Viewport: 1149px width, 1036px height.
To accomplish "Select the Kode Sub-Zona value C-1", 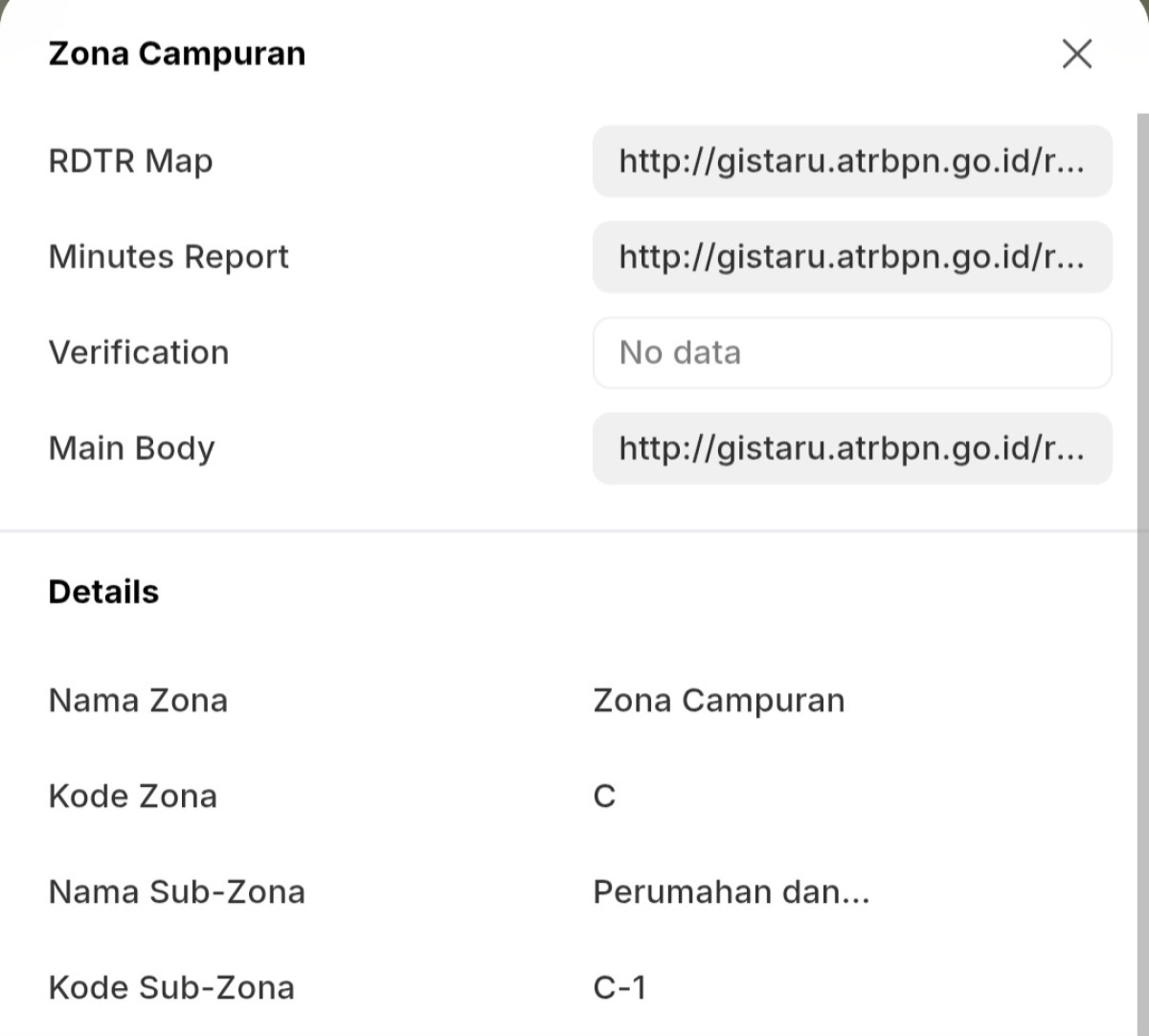I will tap(620, 988).
